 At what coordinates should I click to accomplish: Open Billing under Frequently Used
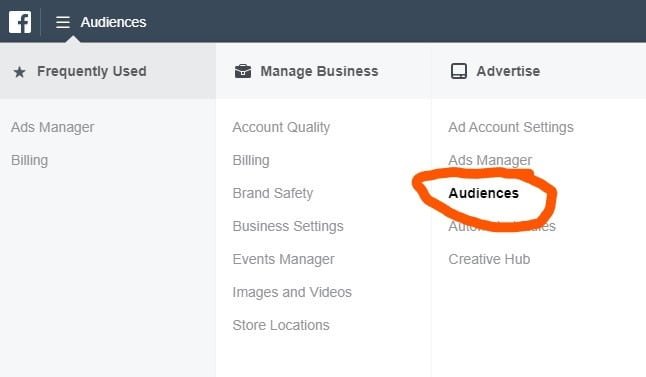pyautogui.click(x=30, y=160)
